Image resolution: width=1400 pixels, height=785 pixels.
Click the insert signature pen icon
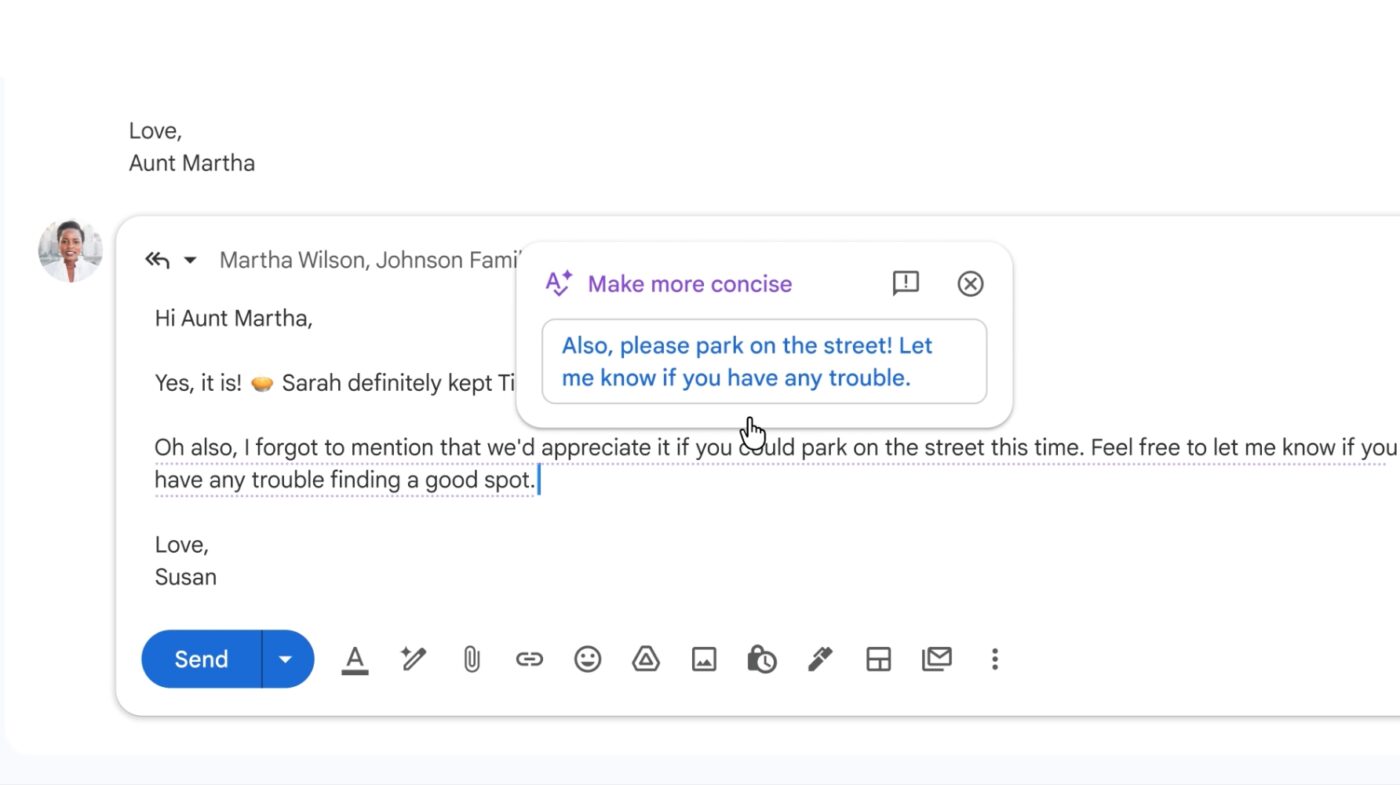(820, 658)
